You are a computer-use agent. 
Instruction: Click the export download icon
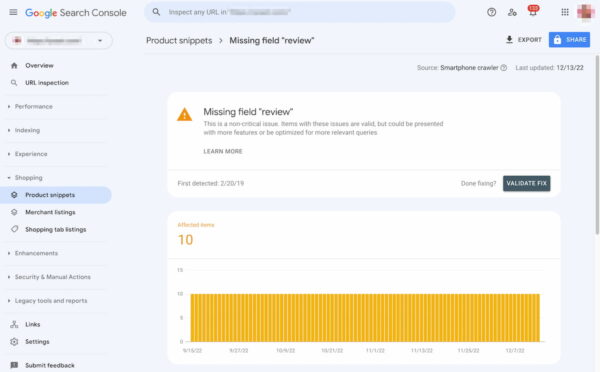coord(509,39)
